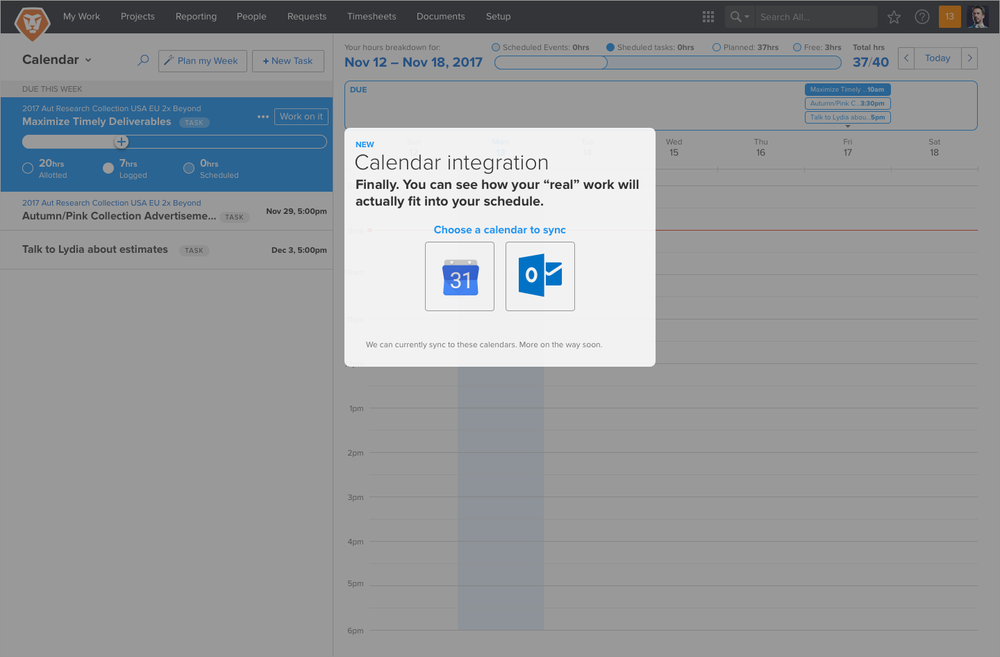Screen dimensions: 1000x657
Task: Open the user profile avatar
Action: (x=976, y=17)
